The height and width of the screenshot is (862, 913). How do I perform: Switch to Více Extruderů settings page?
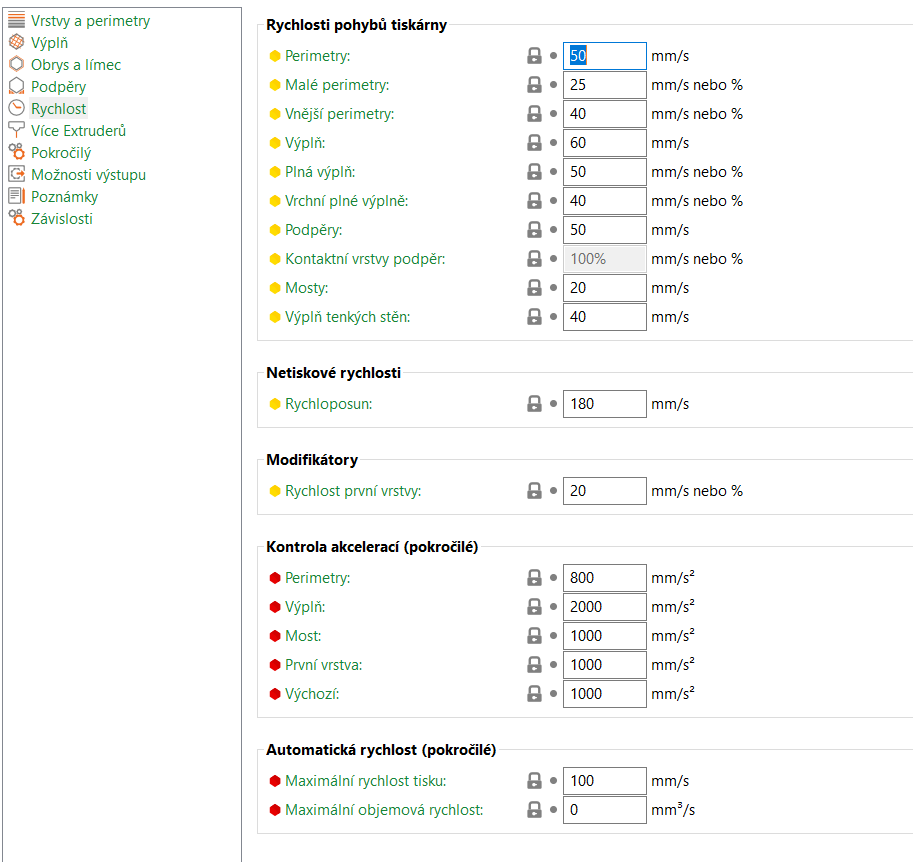point(78,130)
